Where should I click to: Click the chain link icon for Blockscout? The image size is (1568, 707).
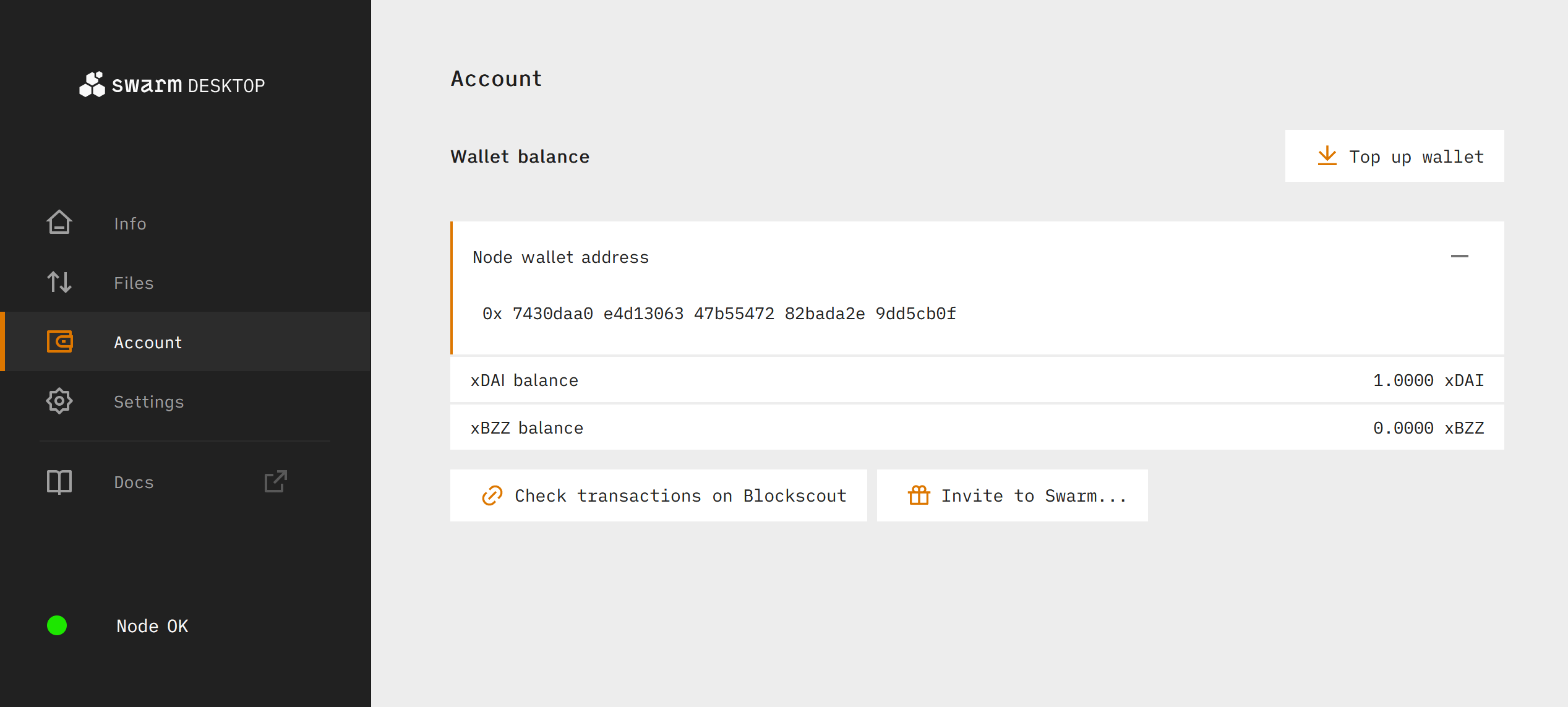point(492,495)
